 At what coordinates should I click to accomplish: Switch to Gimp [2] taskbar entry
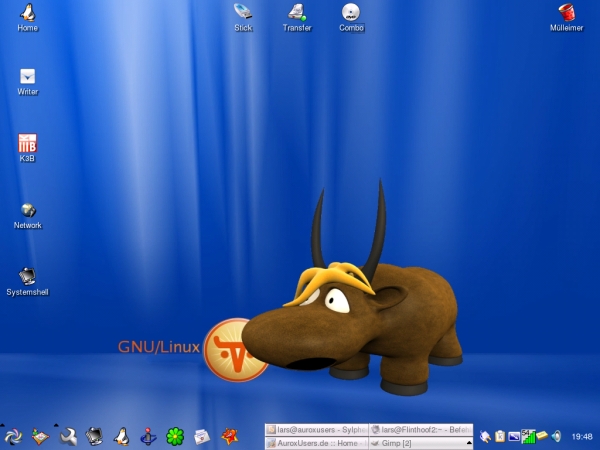pyautogui.click(x=421, y=443)
